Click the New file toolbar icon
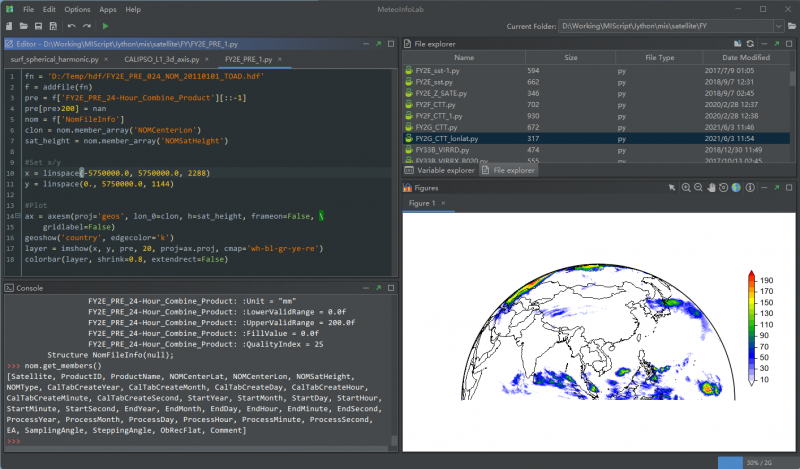 point(9,25)
